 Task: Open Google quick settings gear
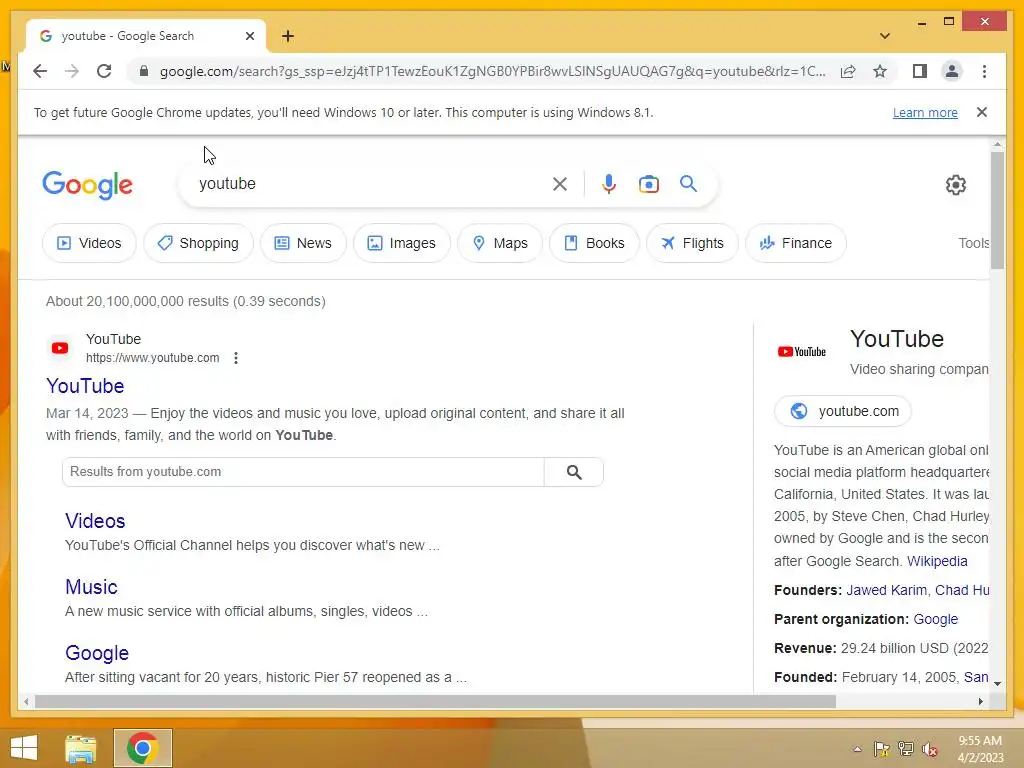click(x=955, y=185)
